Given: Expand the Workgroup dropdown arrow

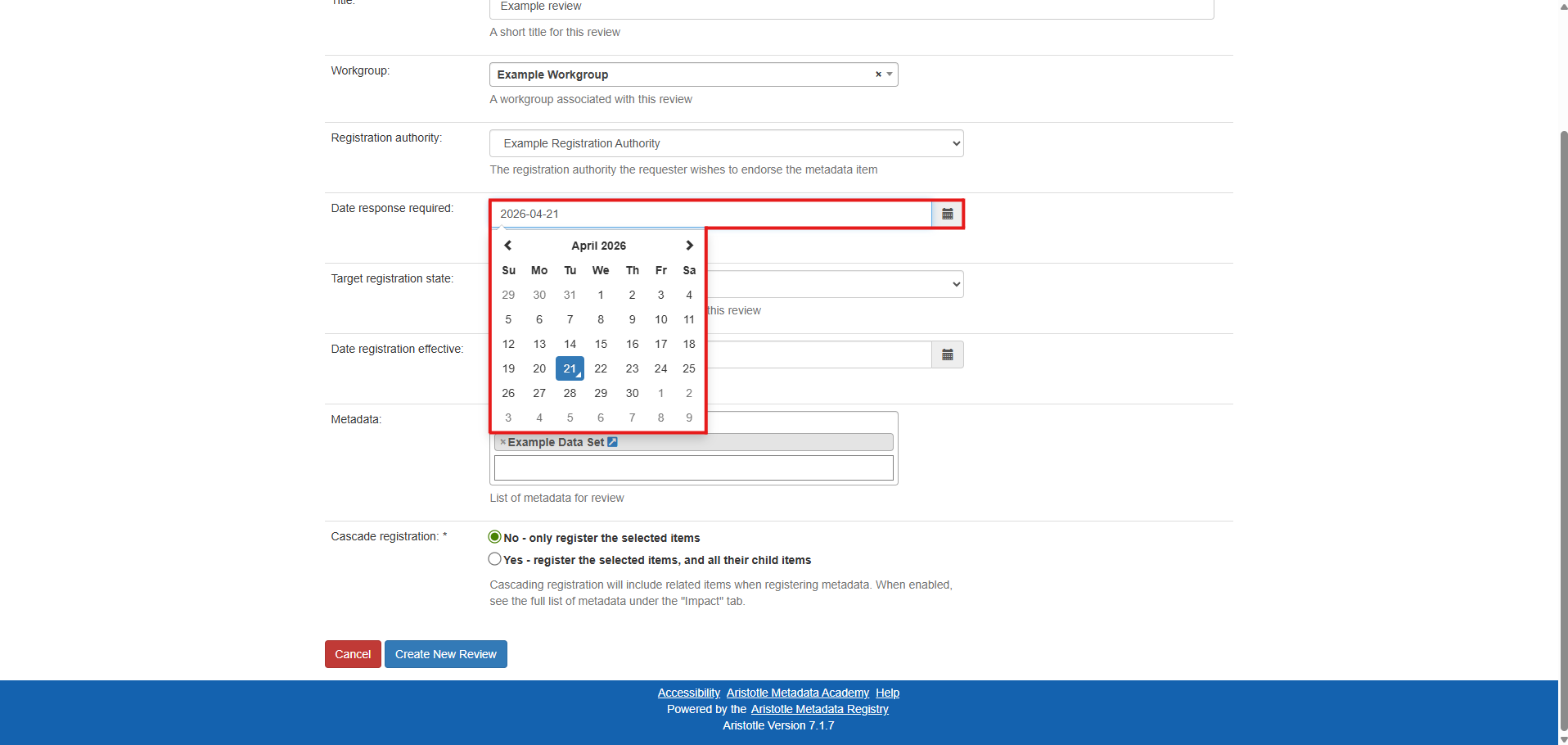Looking at the screenshot, I should pyautogui.click(x=890, y=74).
